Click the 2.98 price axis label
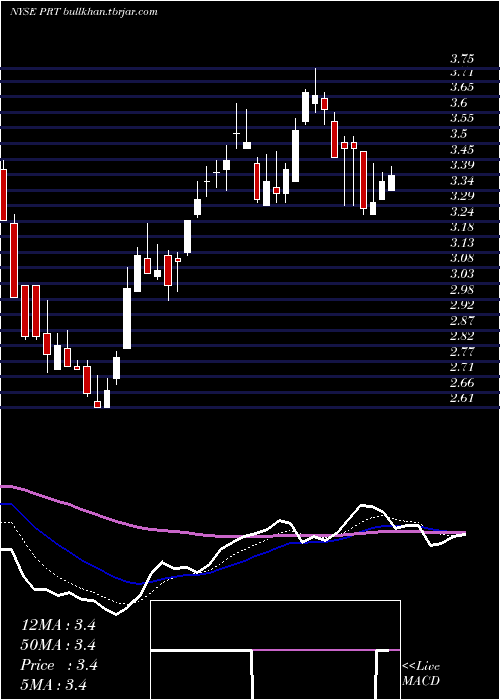The width and height of the screenshot is (500, 700). click(462, 290)
